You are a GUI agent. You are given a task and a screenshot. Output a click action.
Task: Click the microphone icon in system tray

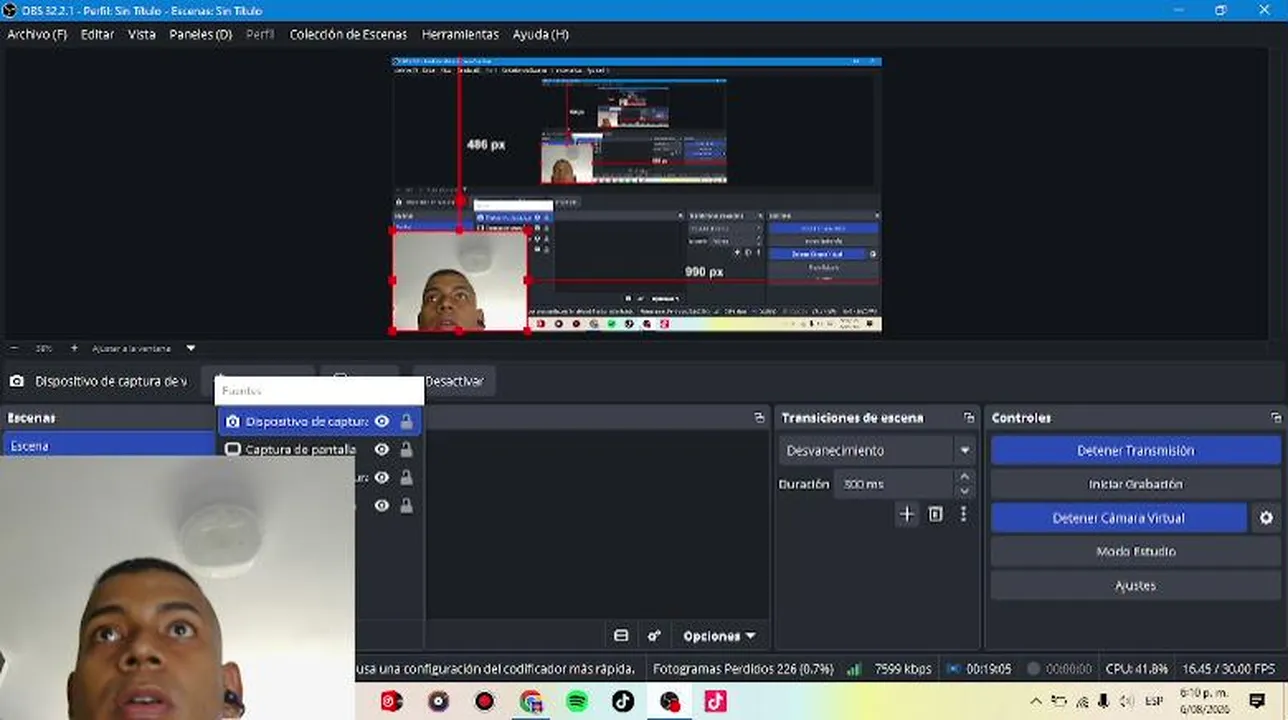tap(1103, 700)
